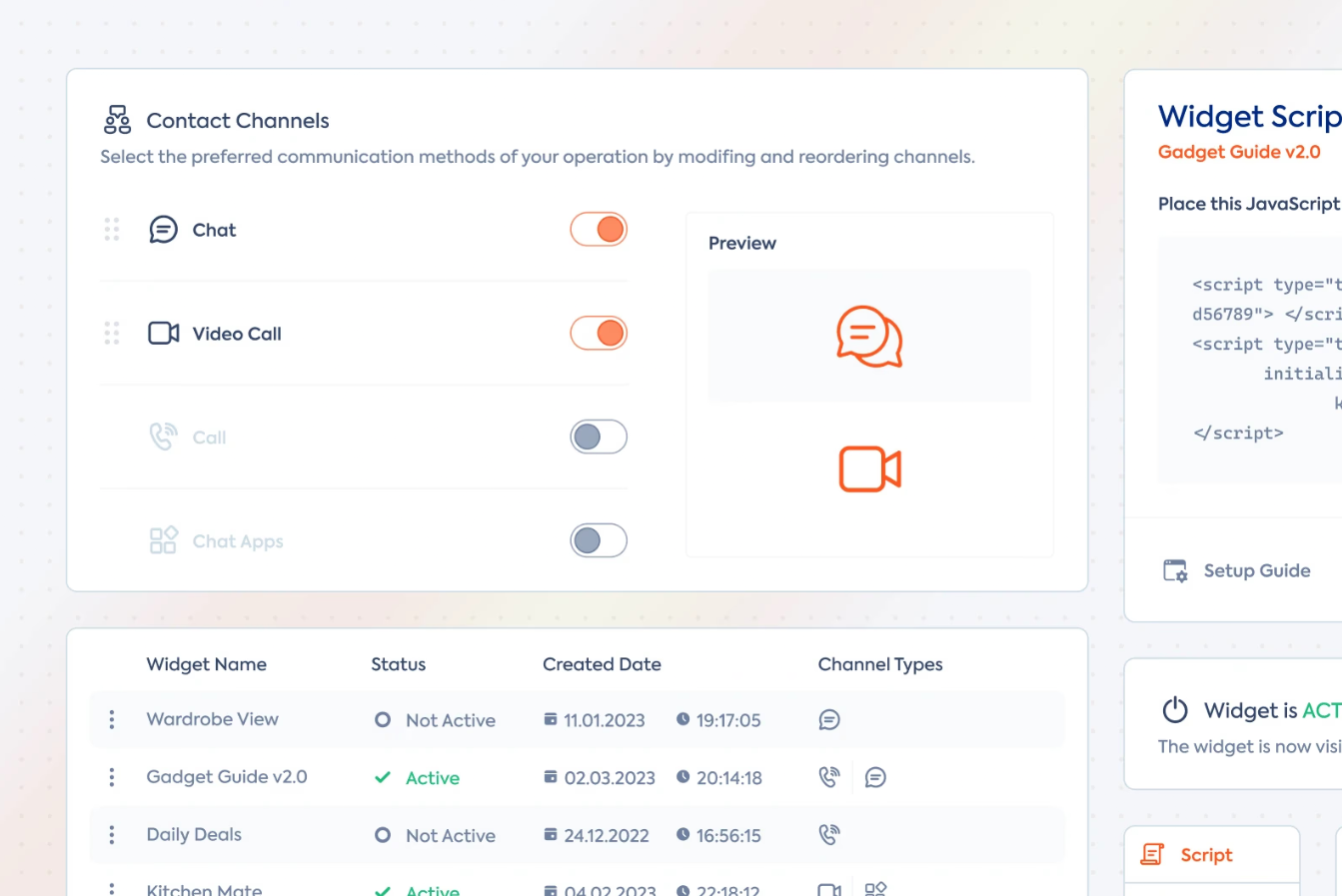Click the Chat speech bubble icon in channel list

tap(163, 230)
